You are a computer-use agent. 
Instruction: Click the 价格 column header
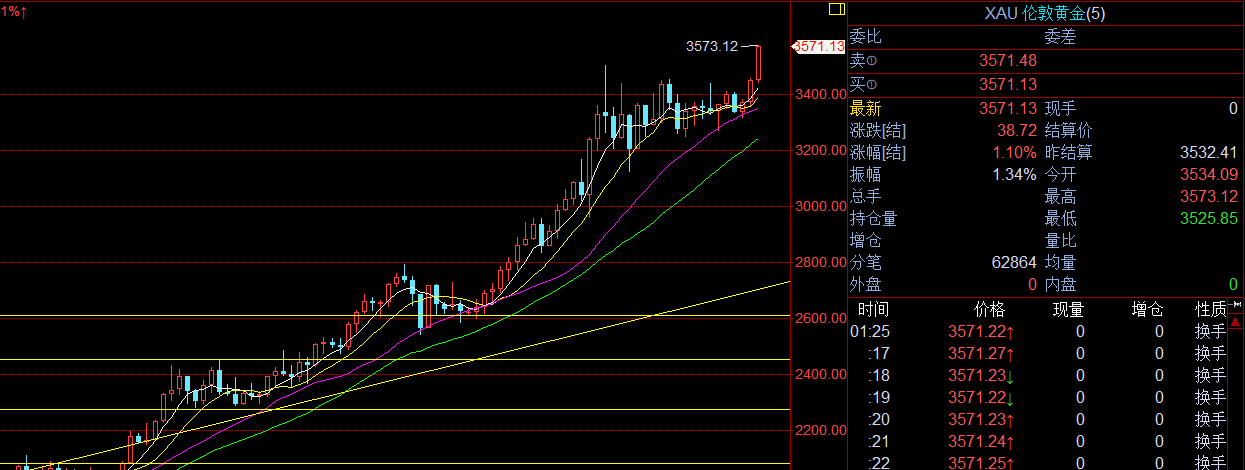pyautogui.click(x=990, y=310)
